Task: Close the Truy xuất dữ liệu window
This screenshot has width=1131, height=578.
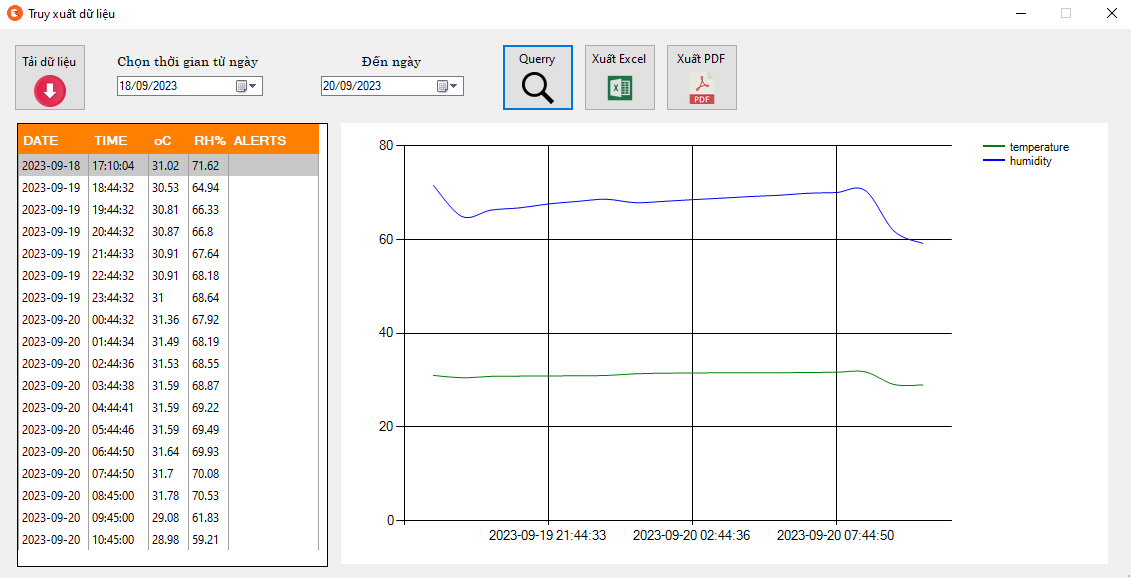Action: 1111,13
